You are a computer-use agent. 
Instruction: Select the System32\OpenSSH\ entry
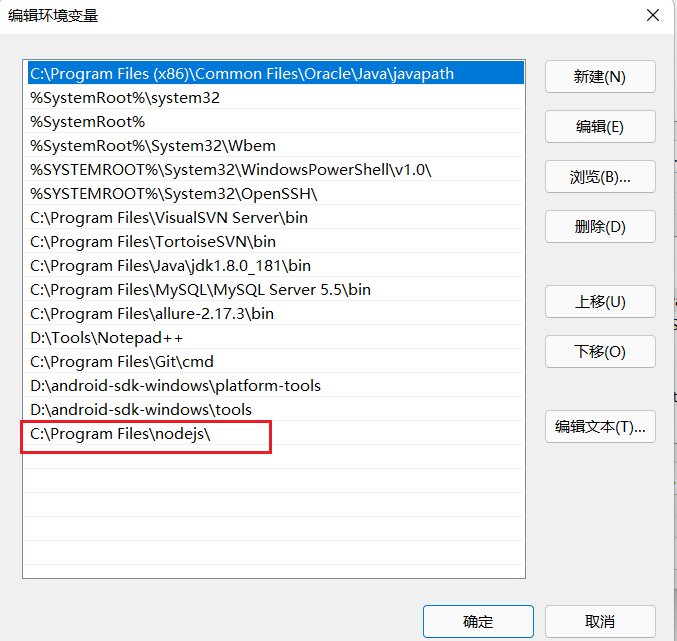274,193
